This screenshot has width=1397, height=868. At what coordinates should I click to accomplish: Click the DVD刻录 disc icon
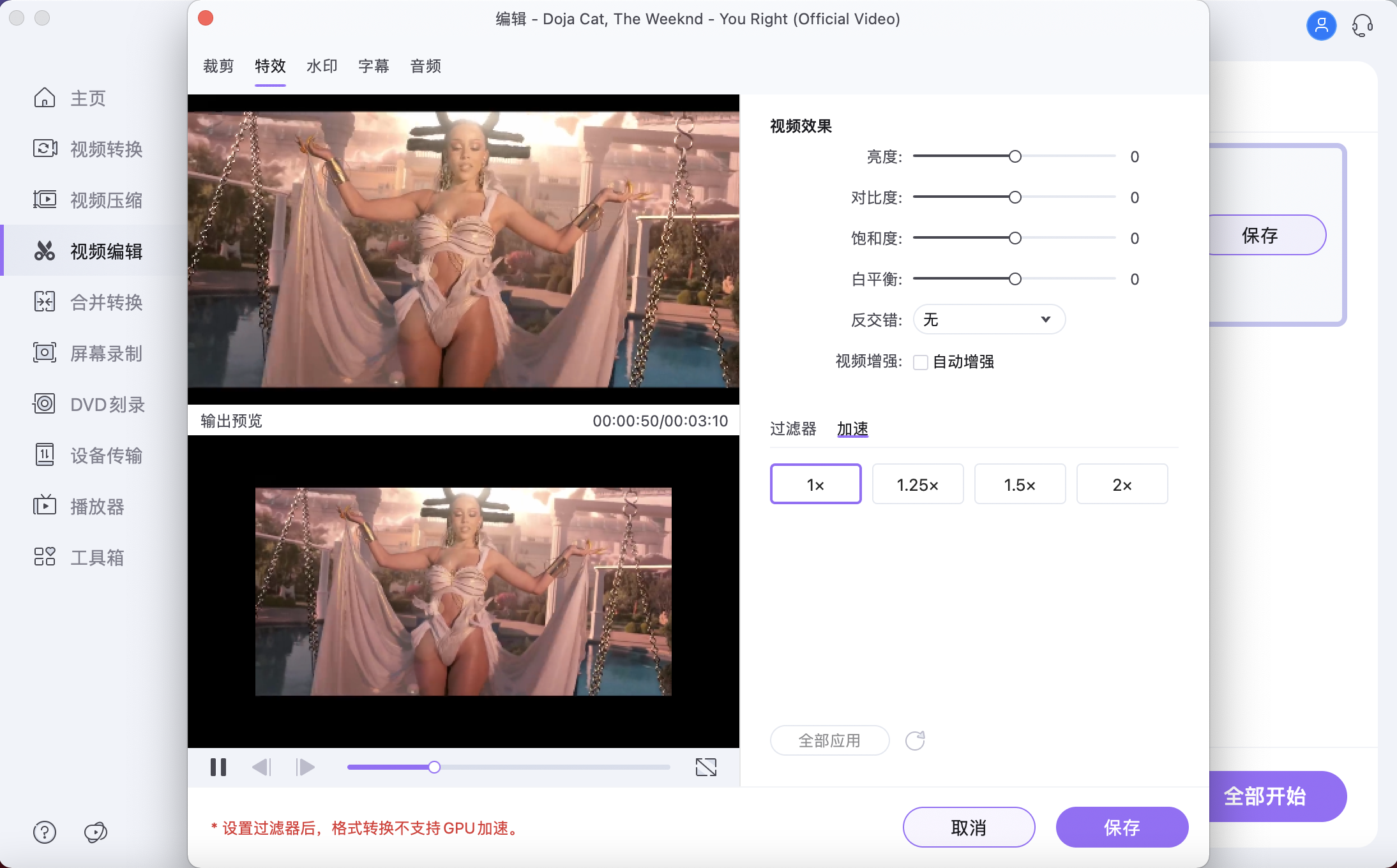(x=45, y=404)
